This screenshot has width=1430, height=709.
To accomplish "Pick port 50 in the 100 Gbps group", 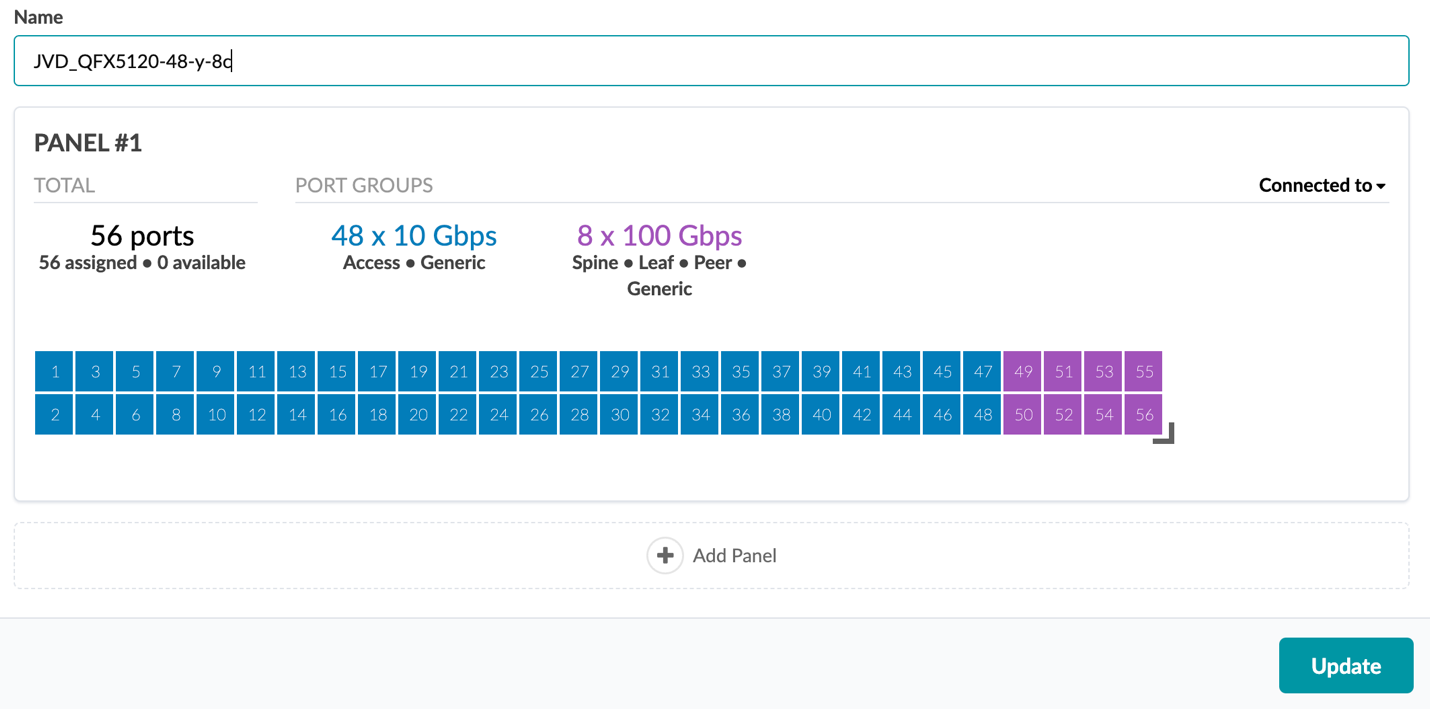I will pos(1023,415).
